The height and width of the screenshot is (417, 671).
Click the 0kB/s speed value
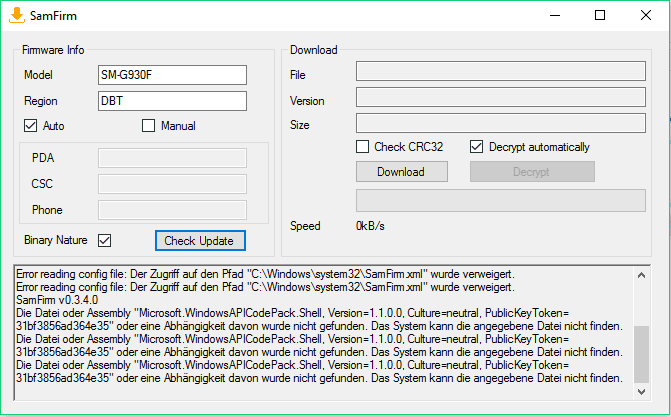370,226
